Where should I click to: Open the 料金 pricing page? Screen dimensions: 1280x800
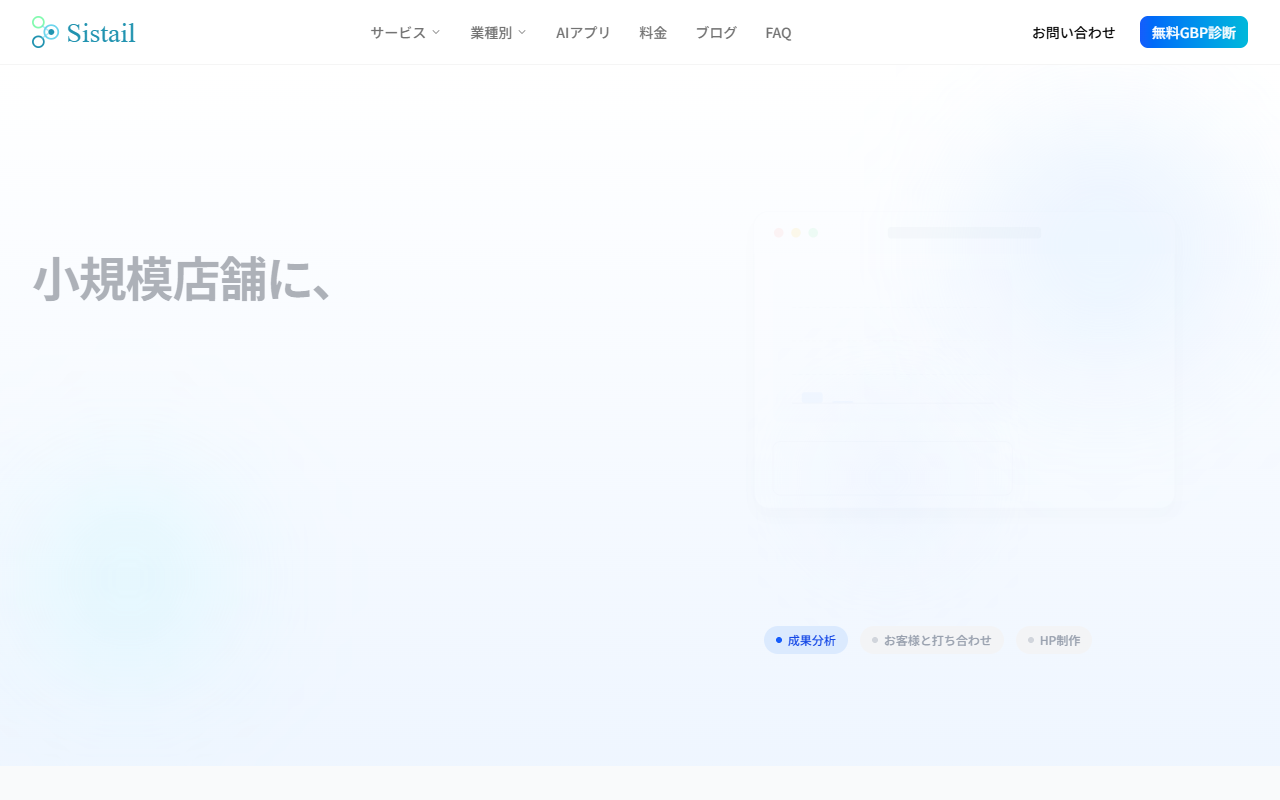pyautogui.click(x=653, y=32)
